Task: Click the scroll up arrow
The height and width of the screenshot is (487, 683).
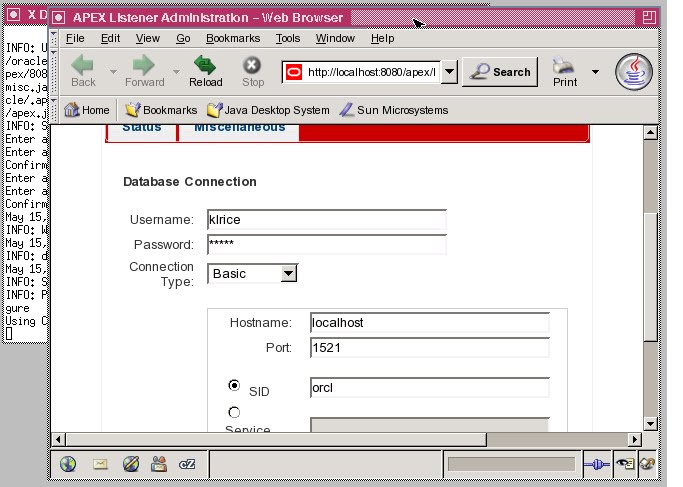Action: (x=650, y=132)
